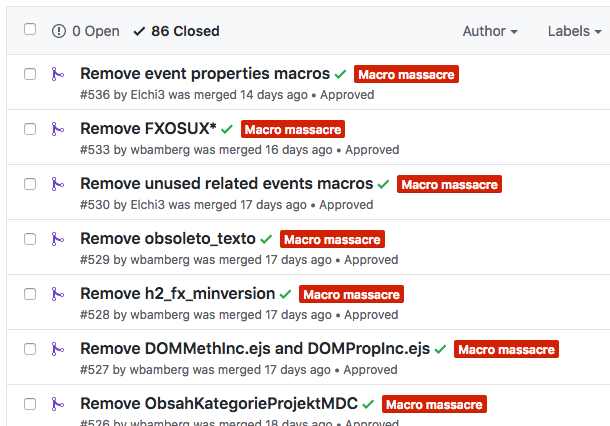Select checkbox for Remove obsoleto_texto
This screenshot has height=426, width=610.
(x=30, y=239)
